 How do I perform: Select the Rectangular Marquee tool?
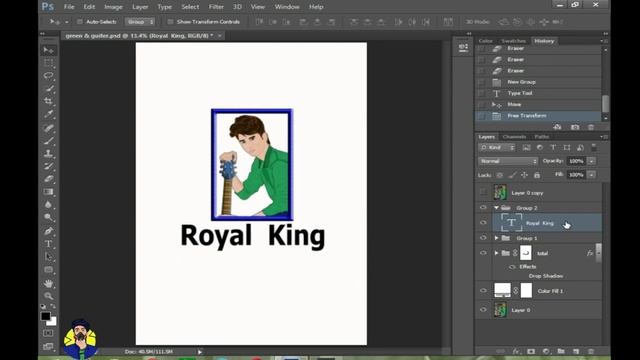tap(49, 63)
